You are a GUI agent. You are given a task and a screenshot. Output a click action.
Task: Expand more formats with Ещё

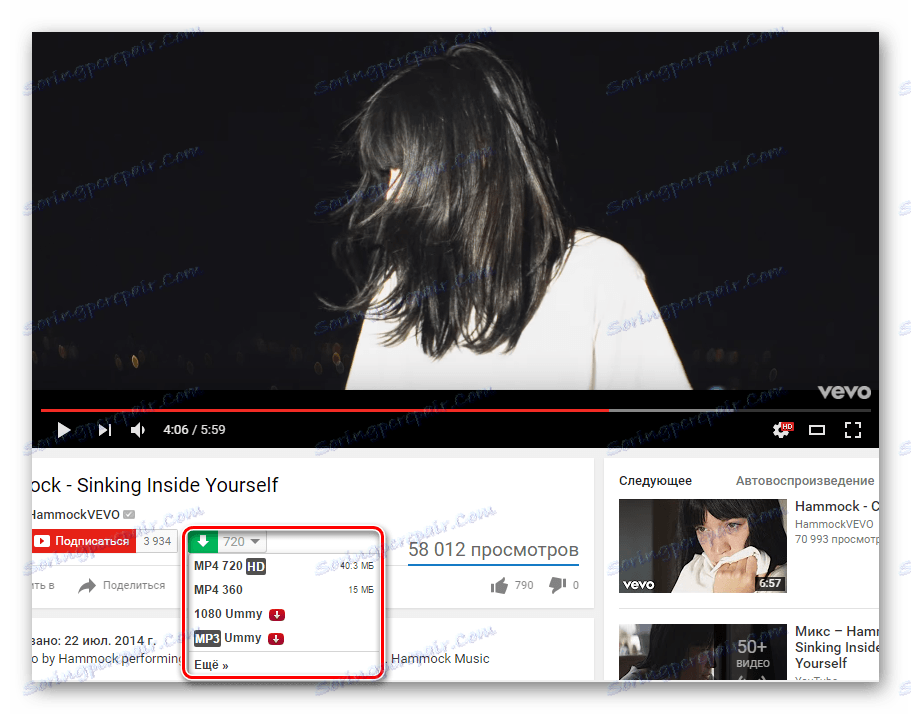(211, 665)
